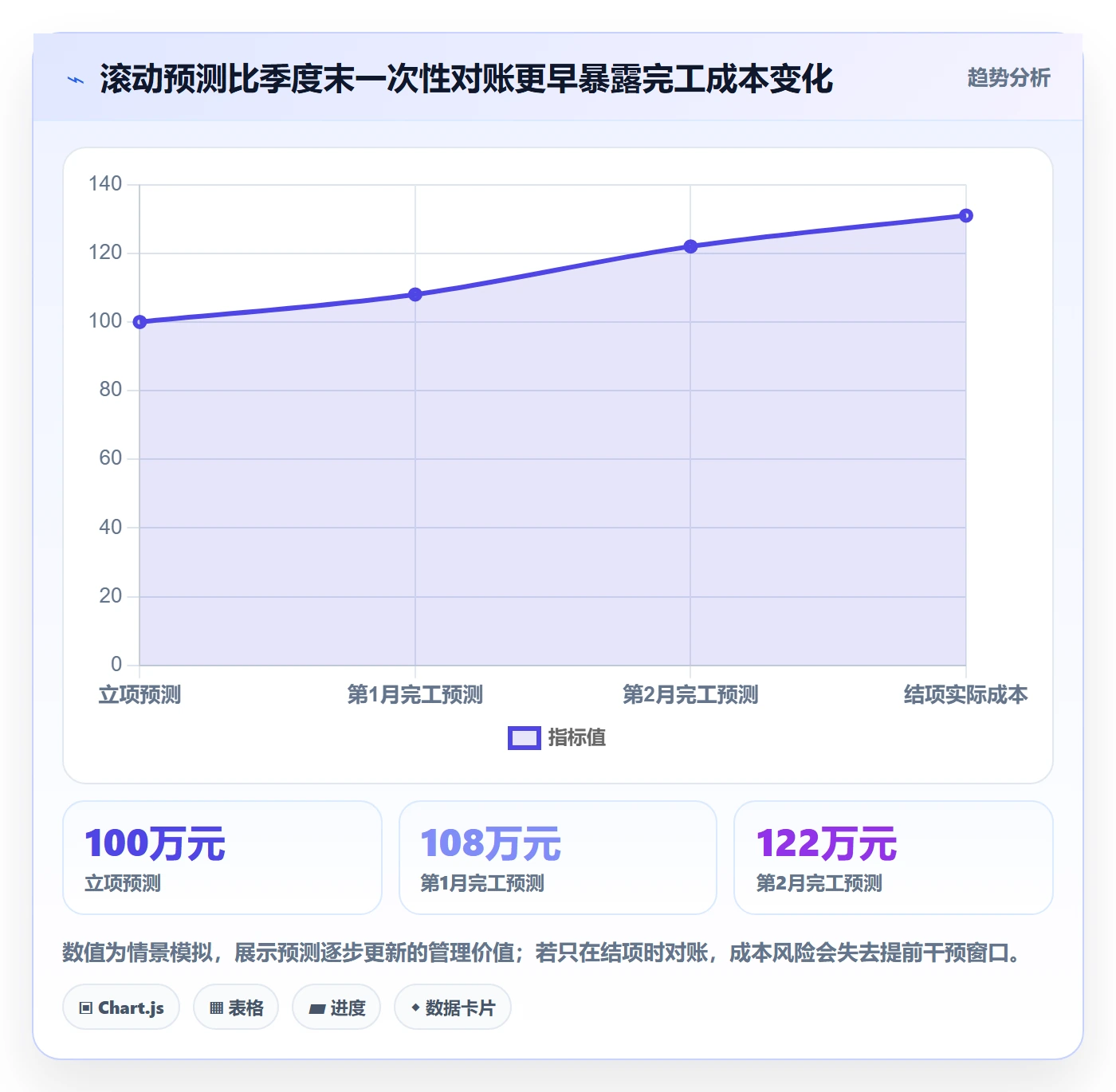Click the 第1月完工预测 x-axis label
This screenshot has height=1092, width=1116.
click(x=415, y=694)
